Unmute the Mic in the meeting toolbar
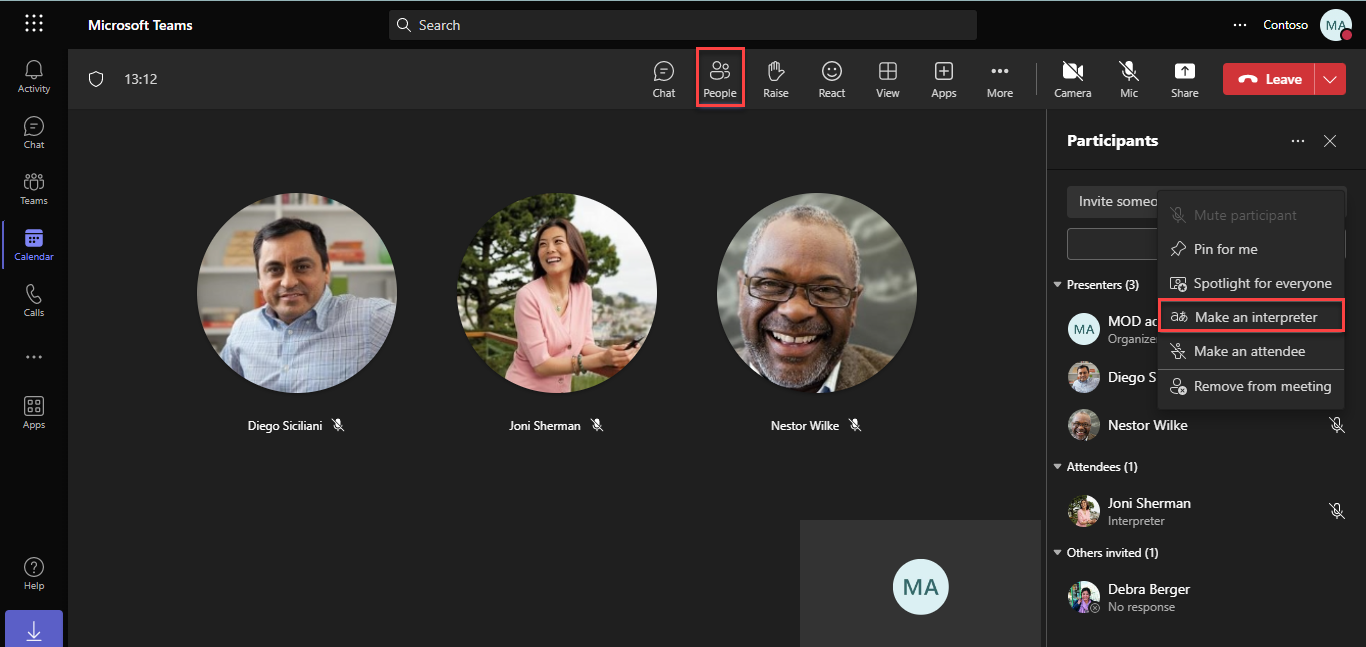The height and width of the screenshot is (647, 1366). [x=1129, y=78]
